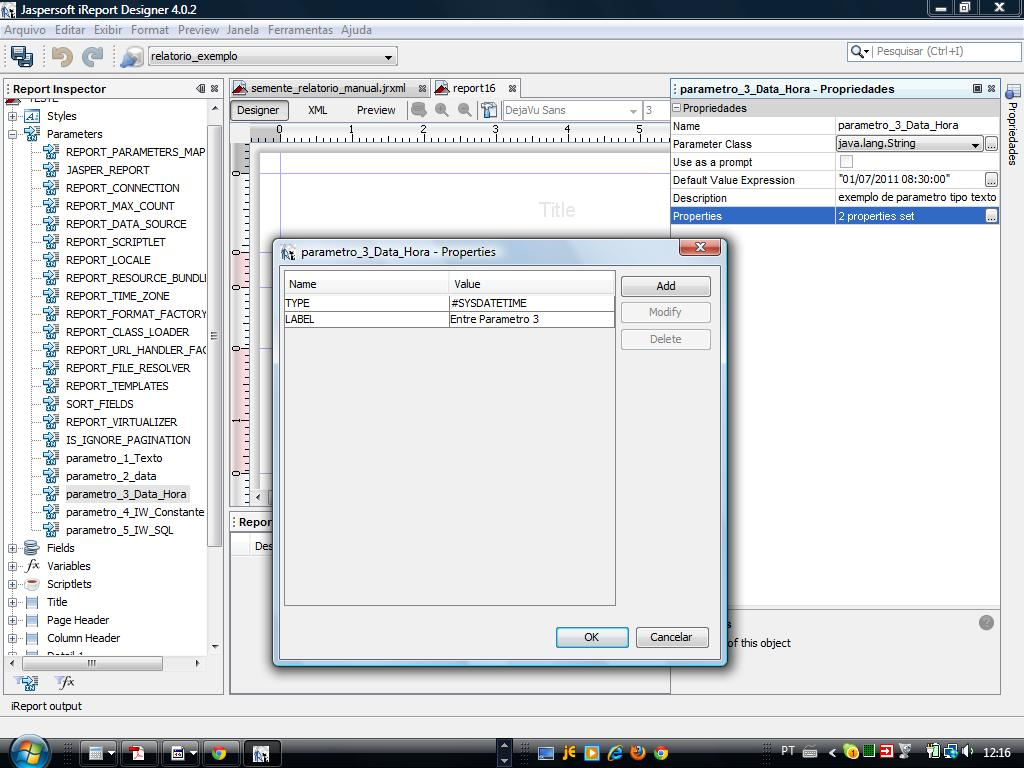1024x768 pixels.
Task: Click the parameters filter icon below Report Inspector
Action: coord(28,683)
